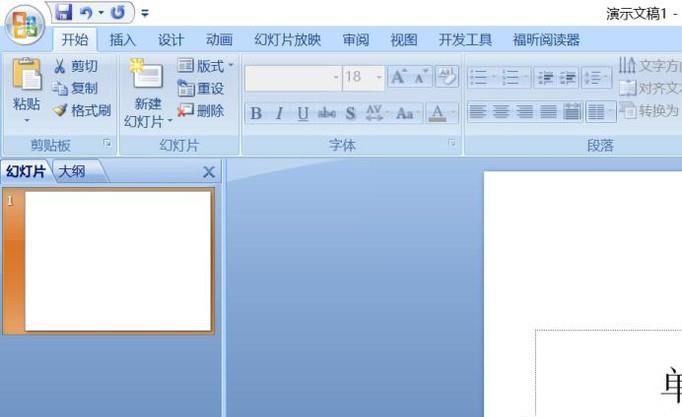Redo the last action

[118, 13]
